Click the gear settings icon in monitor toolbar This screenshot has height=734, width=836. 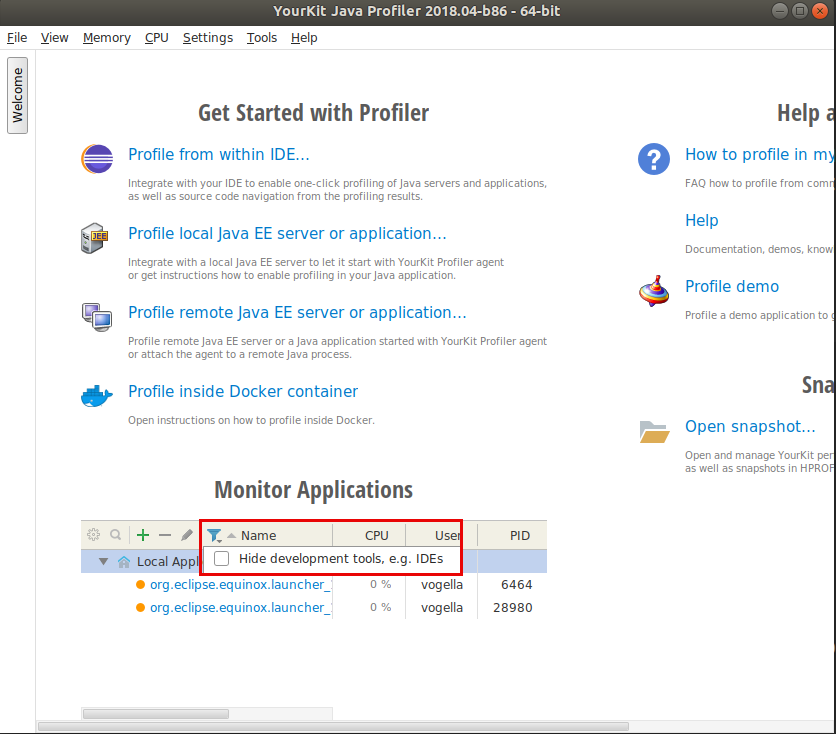tap(93, 535)
